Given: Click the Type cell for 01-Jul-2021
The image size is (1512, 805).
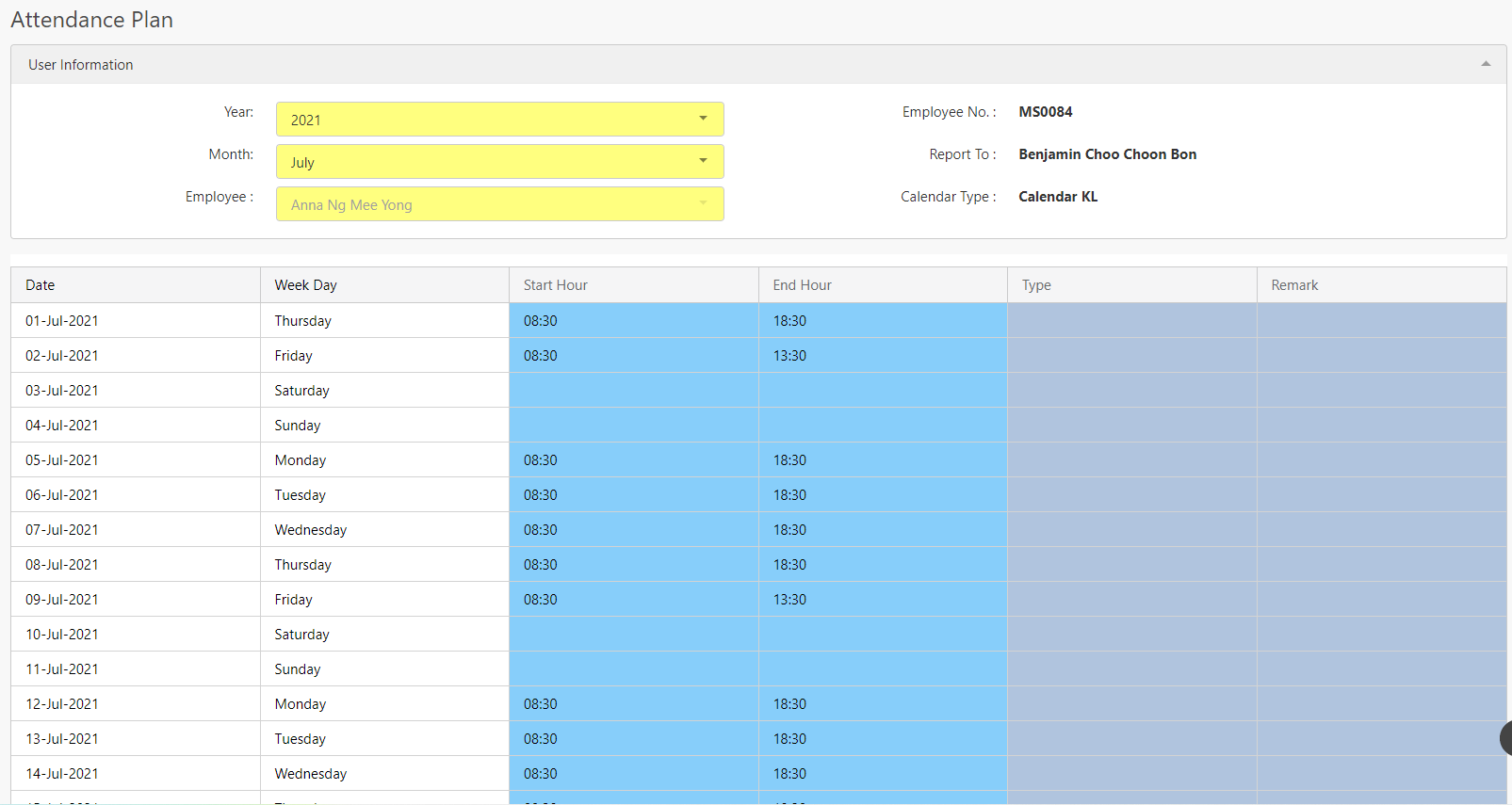Looking at the screenshot, I should [x=1132, y=321].
